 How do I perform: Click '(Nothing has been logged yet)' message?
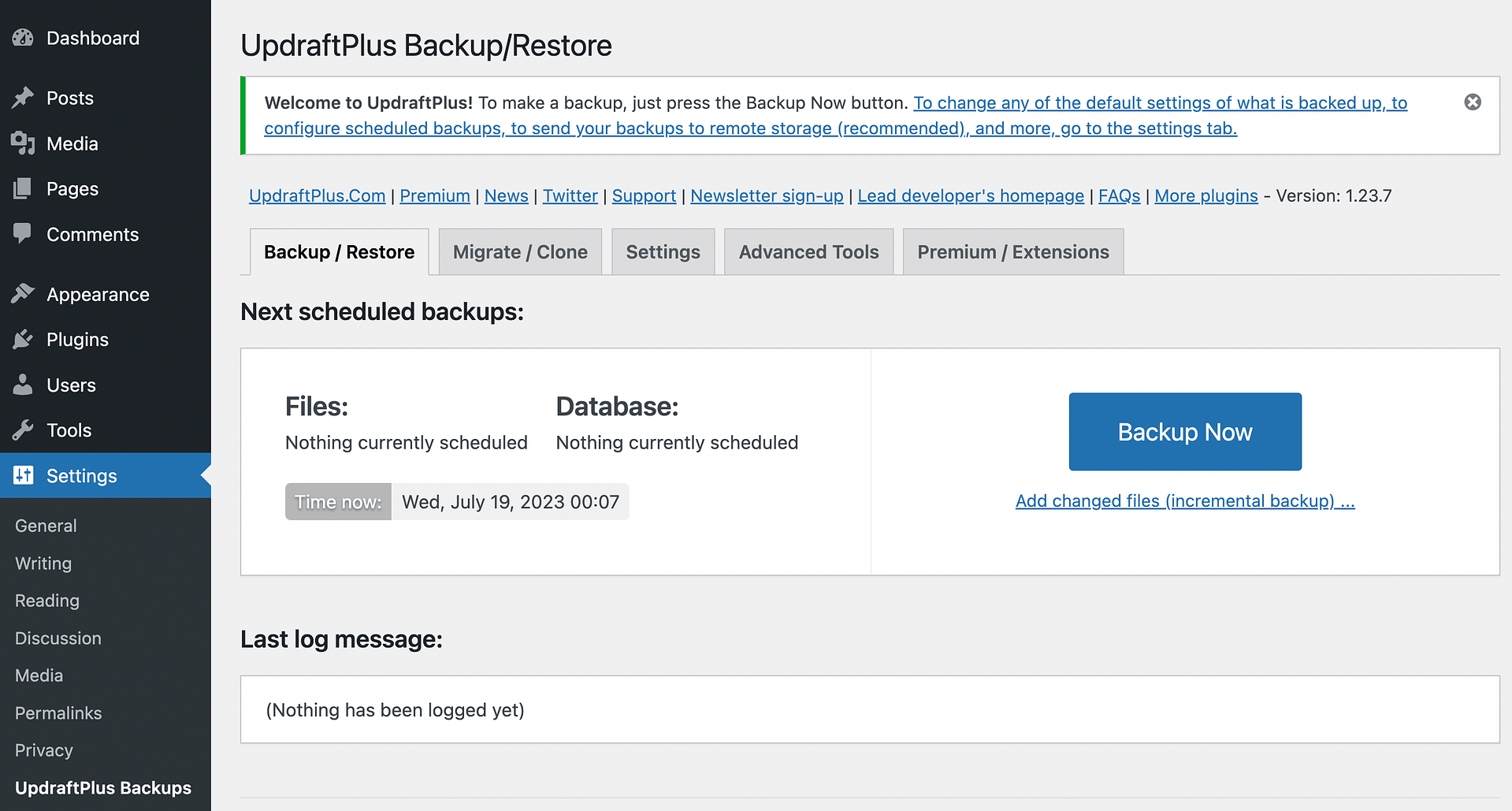tap(396, 710)
